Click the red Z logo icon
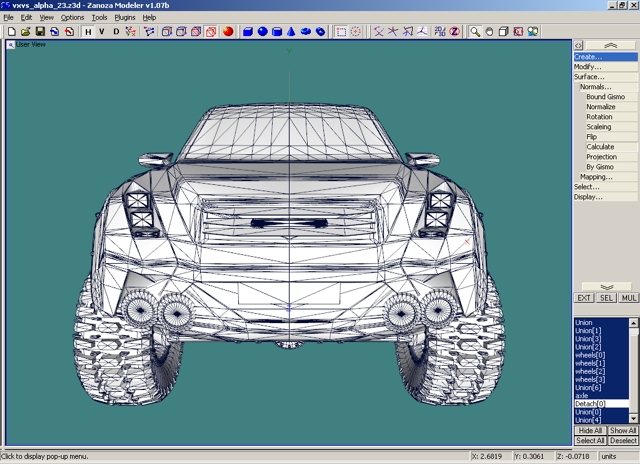640x464 pixels. point(454,31)
